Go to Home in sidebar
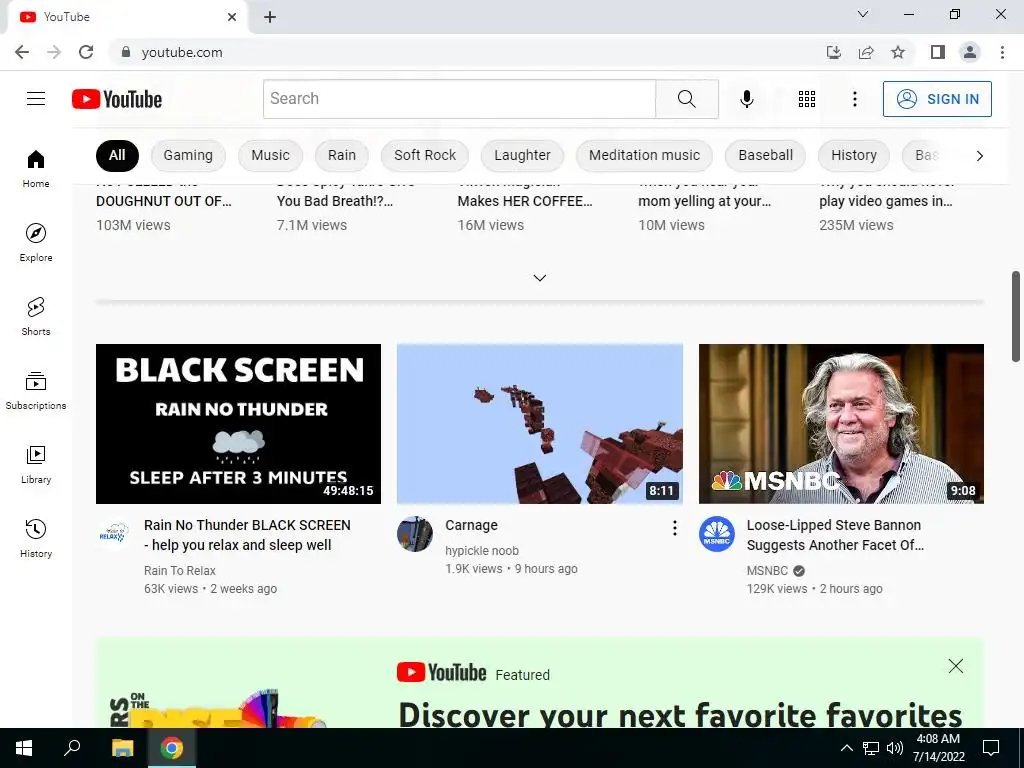Viewport: 1024px width, 768px height. [x=36, y=168]
